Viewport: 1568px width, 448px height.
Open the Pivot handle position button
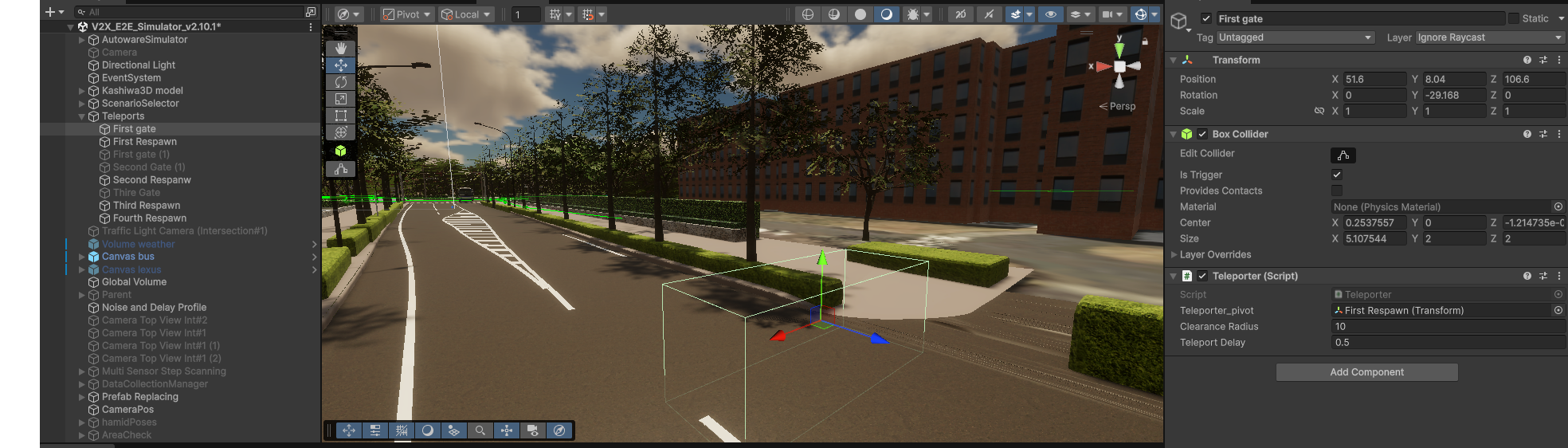coord(406,14)
